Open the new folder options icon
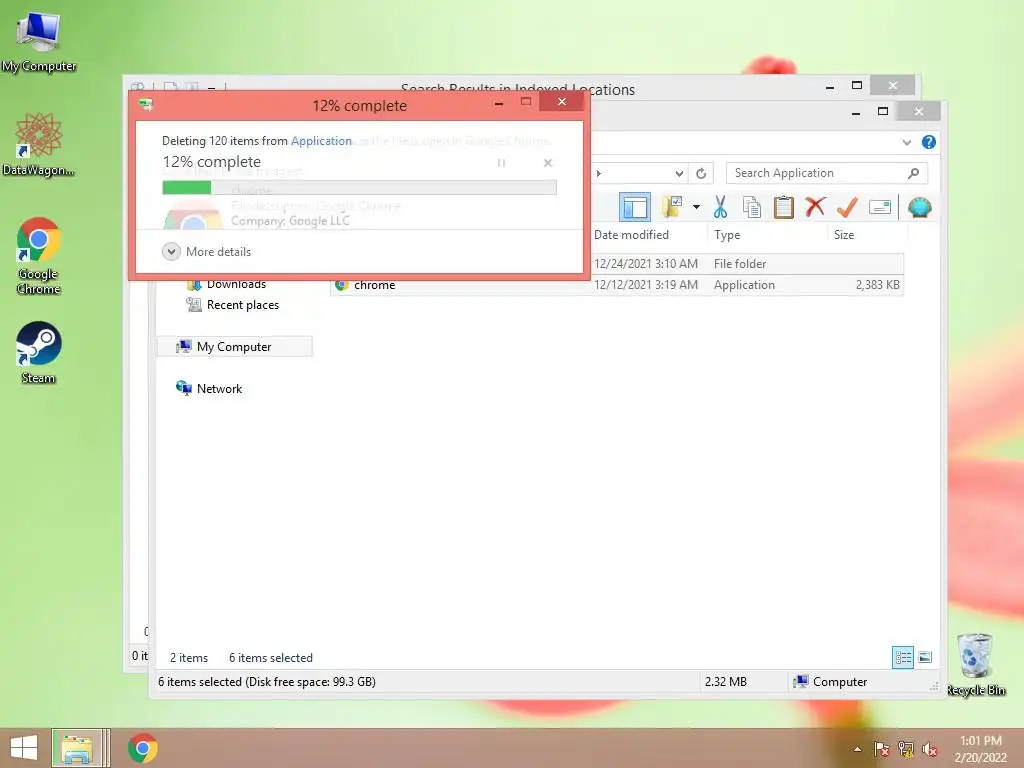 point(673,208)
